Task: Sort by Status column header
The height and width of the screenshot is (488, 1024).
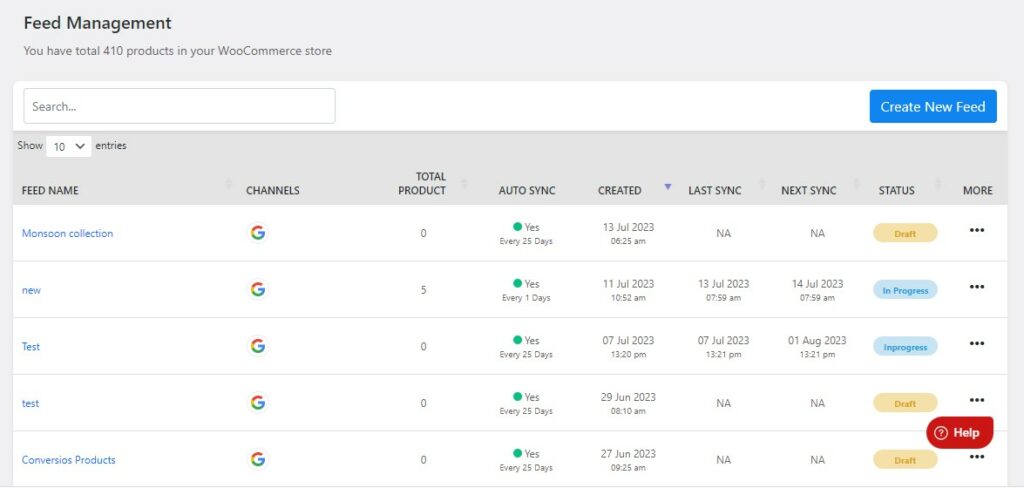Action: [897, 191]
